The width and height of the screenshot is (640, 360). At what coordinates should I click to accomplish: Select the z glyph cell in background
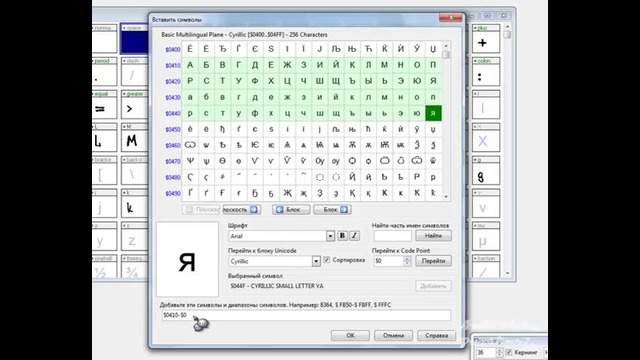tap(134, 237)
